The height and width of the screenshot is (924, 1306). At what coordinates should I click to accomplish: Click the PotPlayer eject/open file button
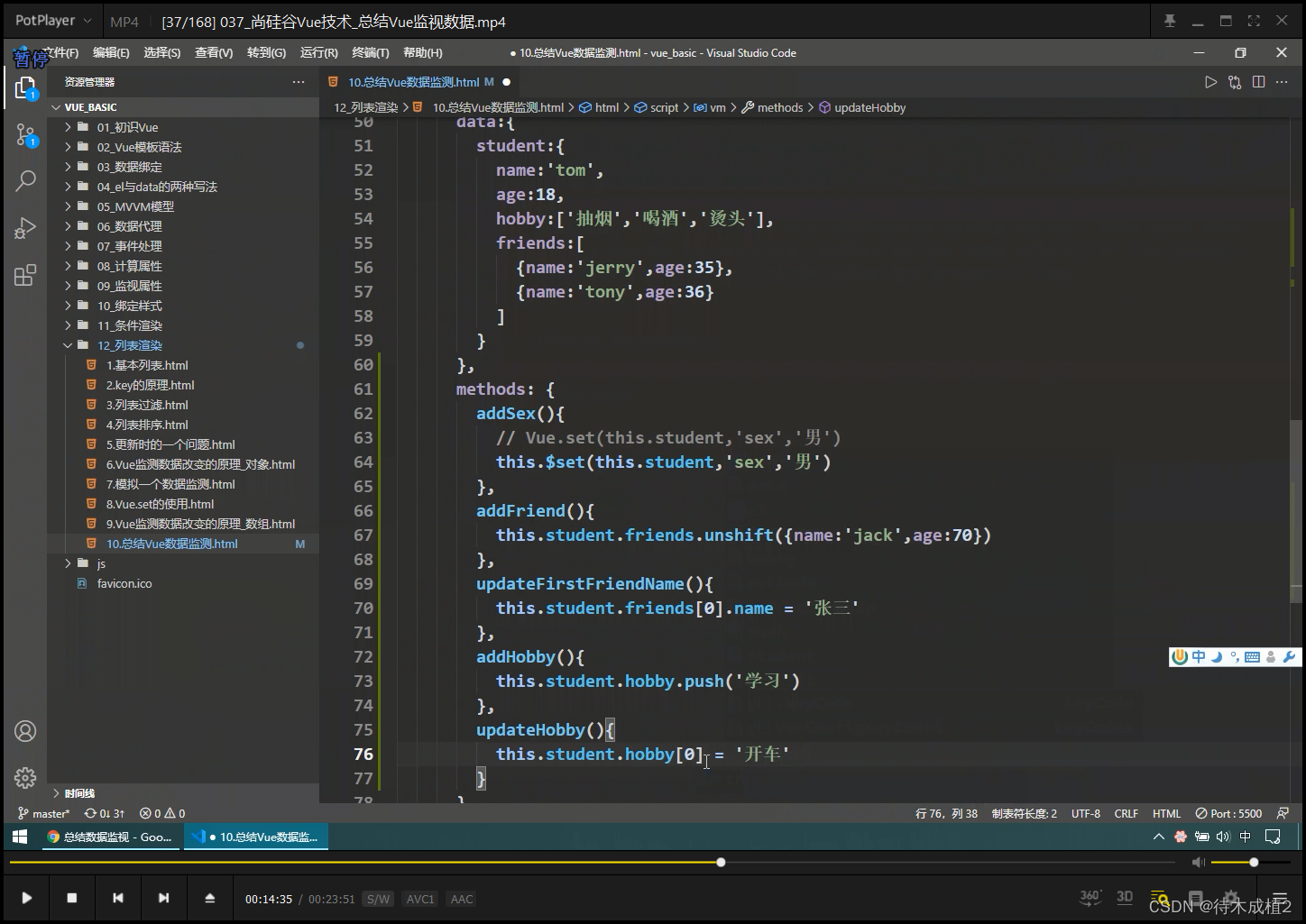click(x=210, y=898)
